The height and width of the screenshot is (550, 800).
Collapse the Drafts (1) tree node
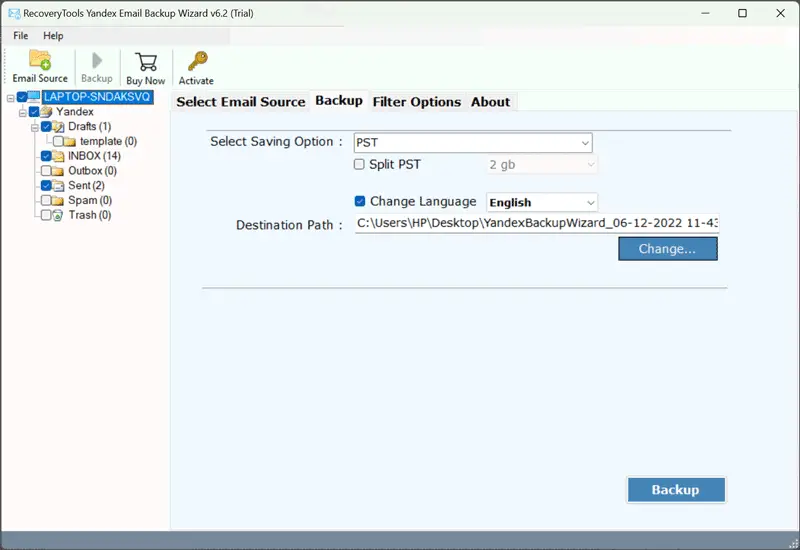click(x=34, y=127)
